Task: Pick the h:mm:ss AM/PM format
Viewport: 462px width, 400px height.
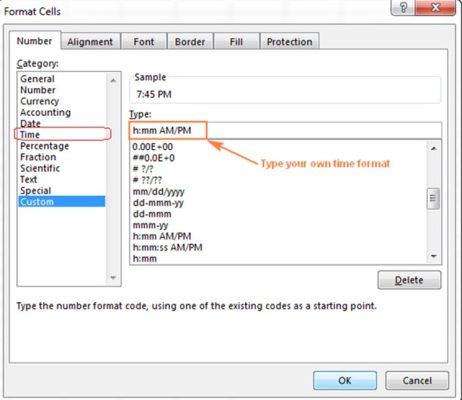Action: pos(168,247)
